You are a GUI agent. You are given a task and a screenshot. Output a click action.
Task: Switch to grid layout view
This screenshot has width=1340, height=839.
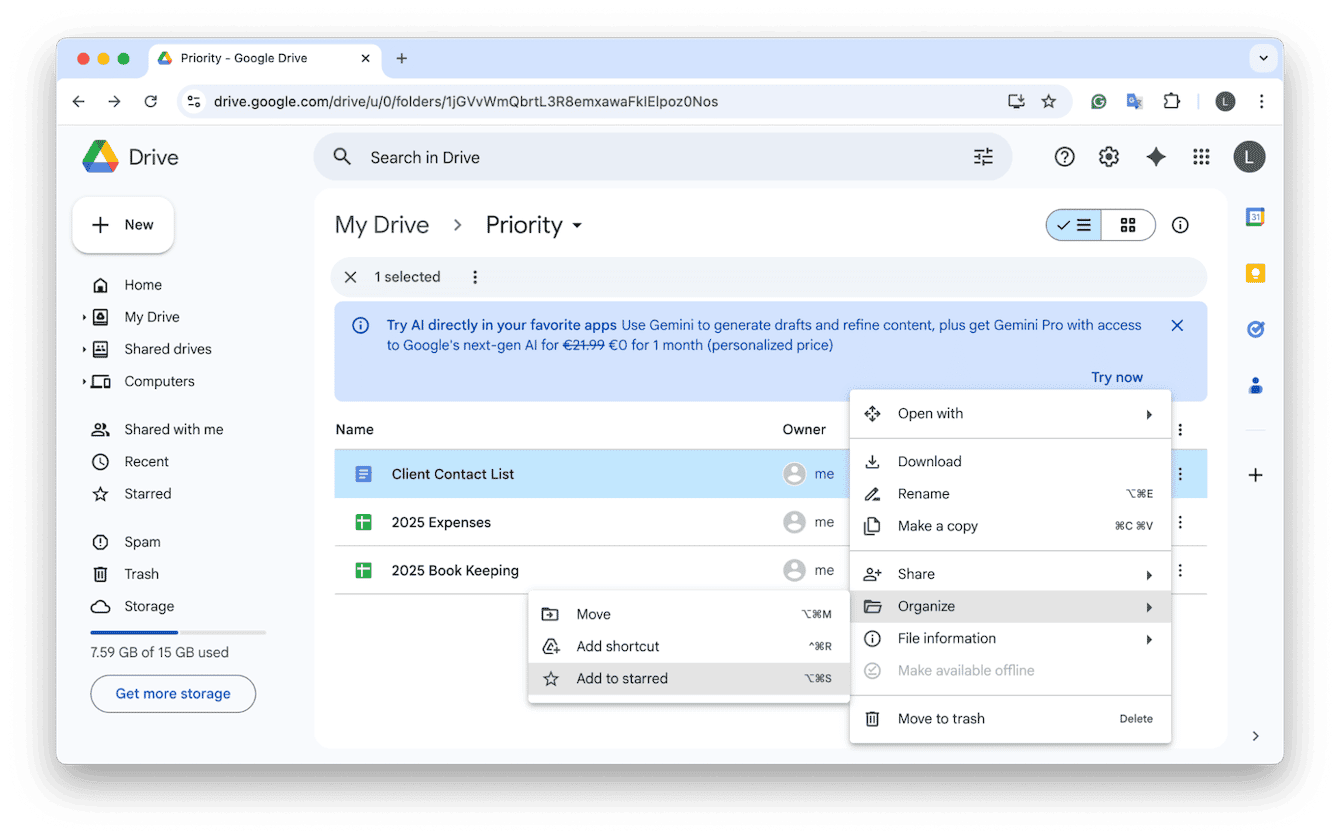point(1128,225)
